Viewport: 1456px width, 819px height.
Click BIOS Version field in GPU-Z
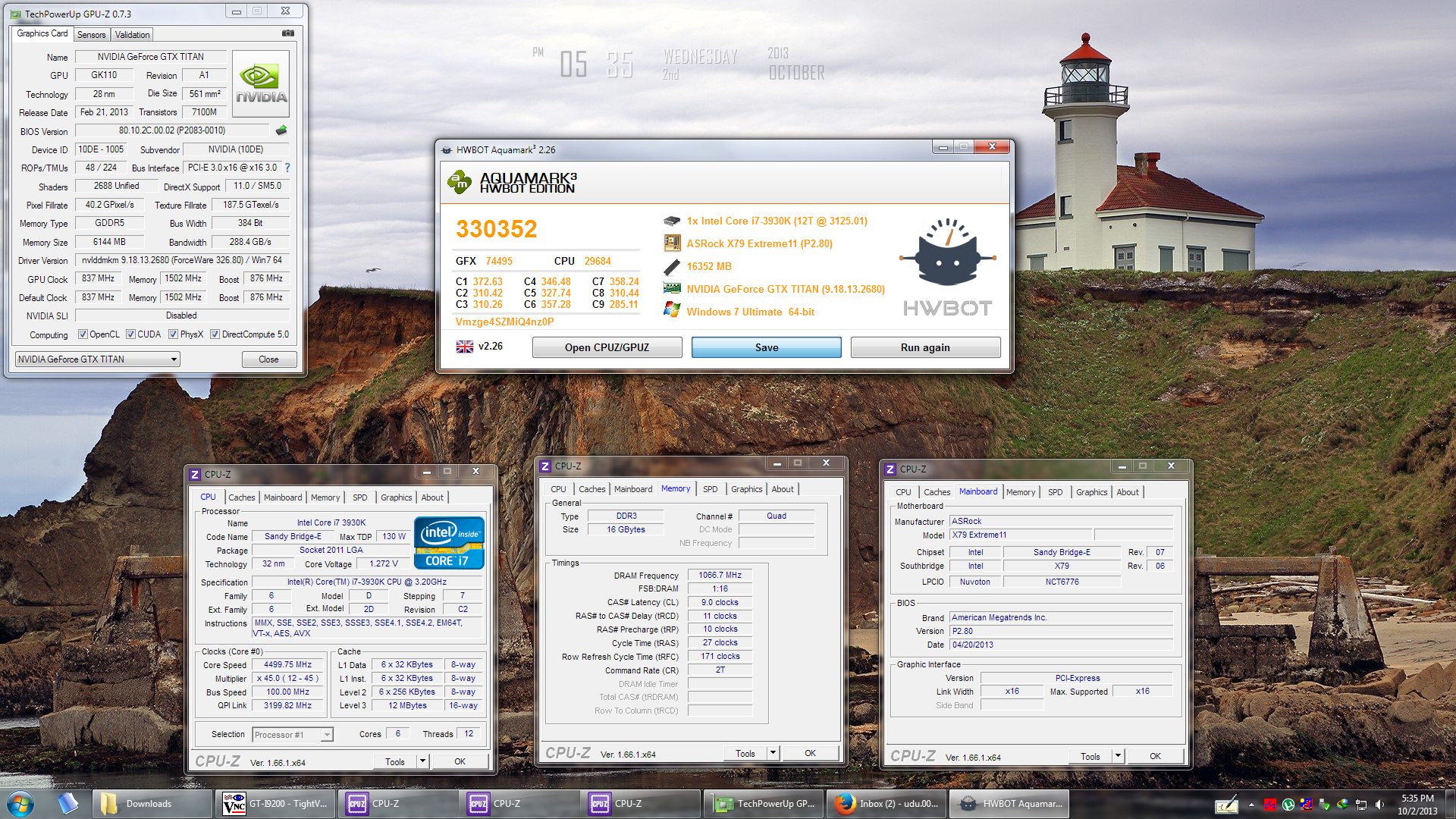172,130
